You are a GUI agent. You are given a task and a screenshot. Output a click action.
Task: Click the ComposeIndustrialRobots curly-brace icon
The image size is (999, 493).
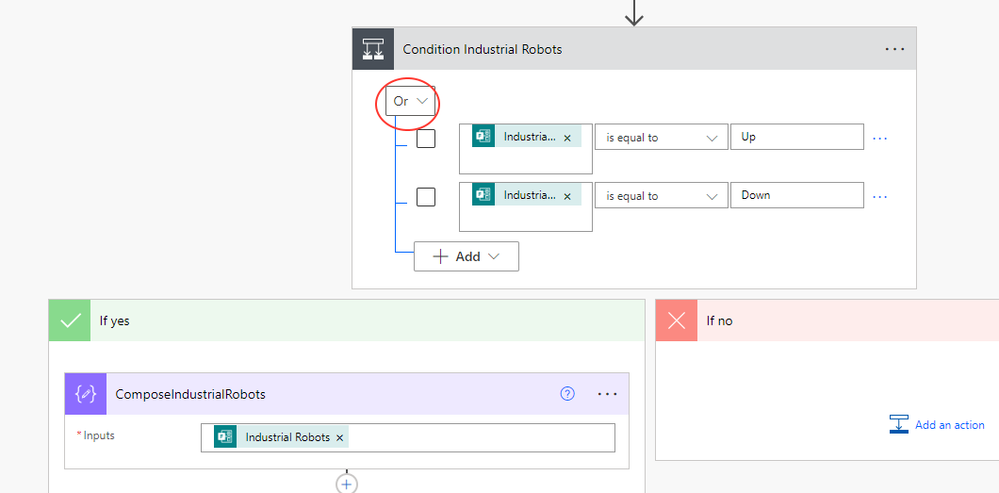[x=86, y=394]
